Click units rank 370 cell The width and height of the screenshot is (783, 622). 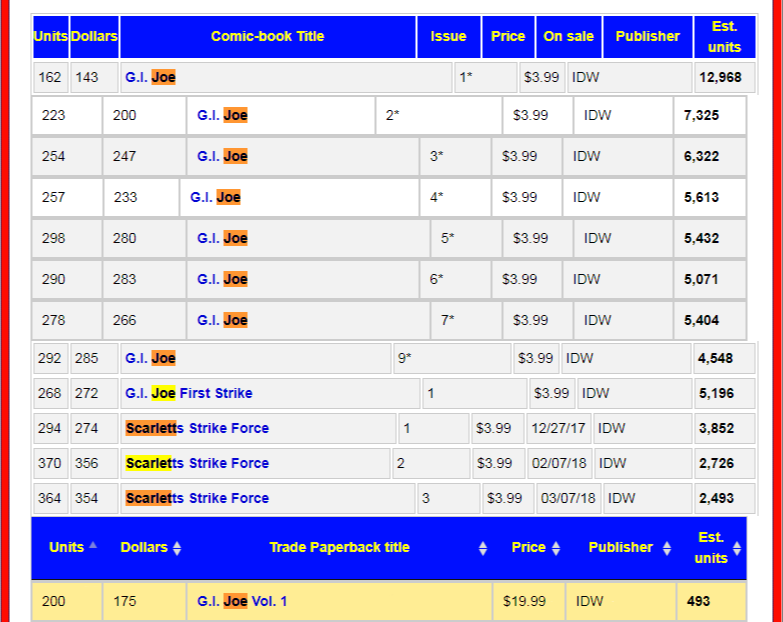(x=50, y=463)
